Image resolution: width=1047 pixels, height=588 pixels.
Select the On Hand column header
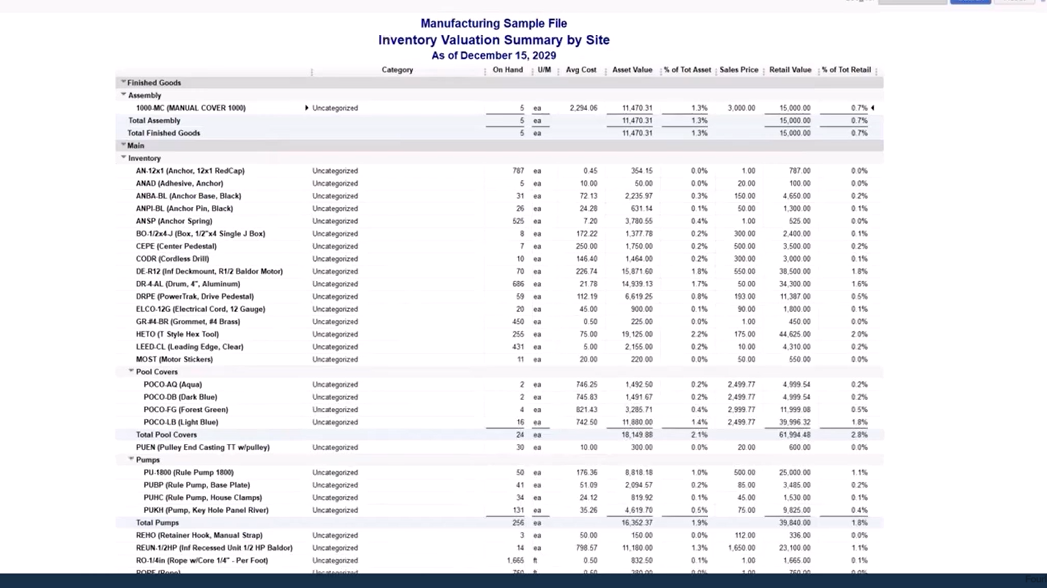click(507, 70)
